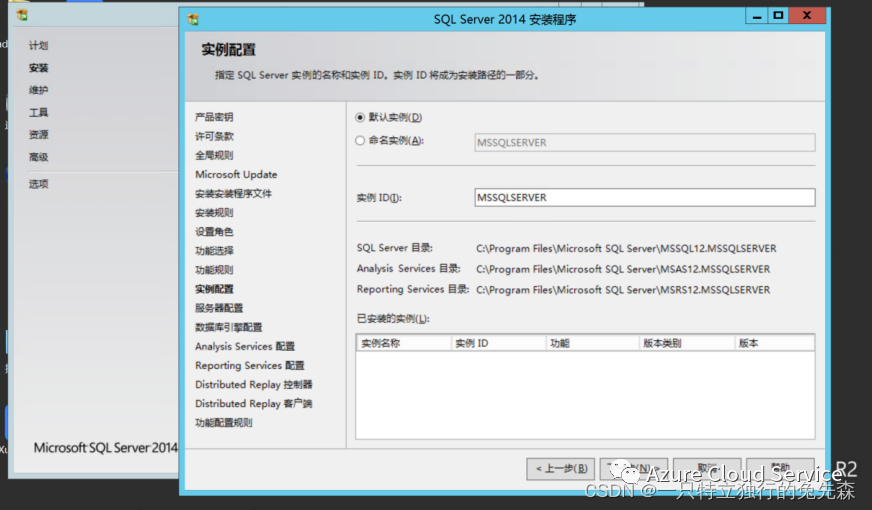The width and height of the screenshot is (872, 510).
Task: Open 计划 in the Installation Center sidebar
Action: click(38, 46)
